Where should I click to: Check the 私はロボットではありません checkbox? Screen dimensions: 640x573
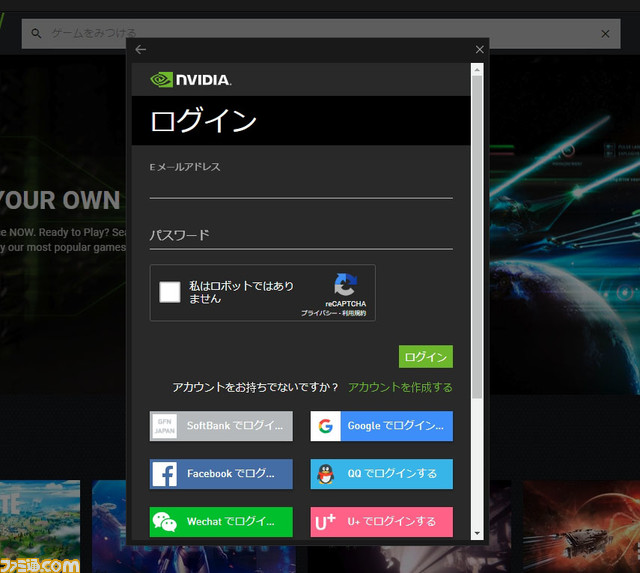(170, 292)
